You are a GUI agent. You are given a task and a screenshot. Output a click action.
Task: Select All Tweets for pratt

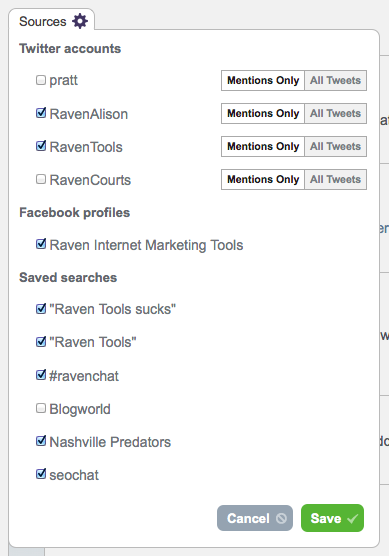[335, 80]
